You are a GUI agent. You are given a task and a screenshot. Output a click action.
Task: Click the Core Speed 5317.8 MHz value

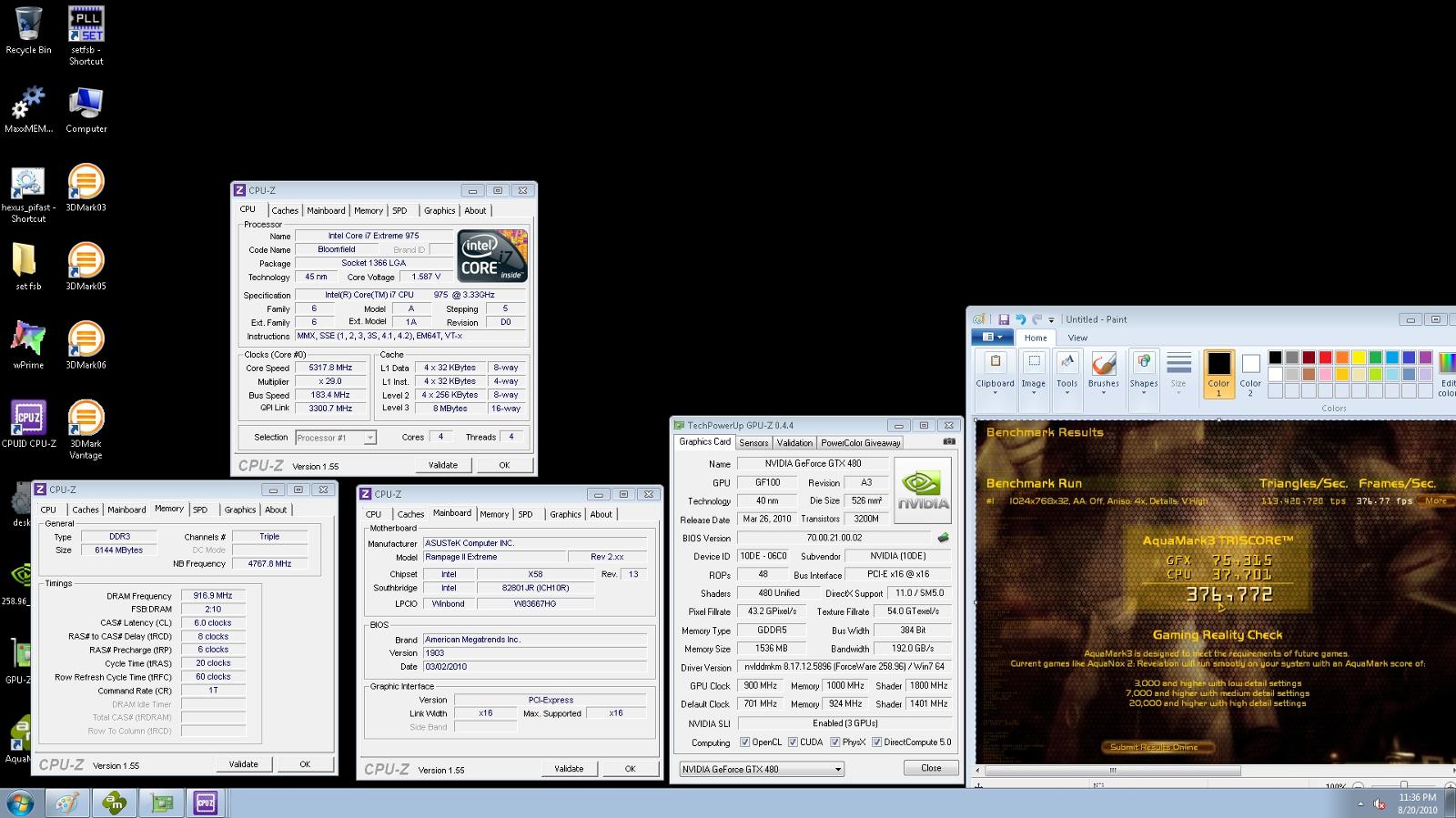click(x=330, y=369)
